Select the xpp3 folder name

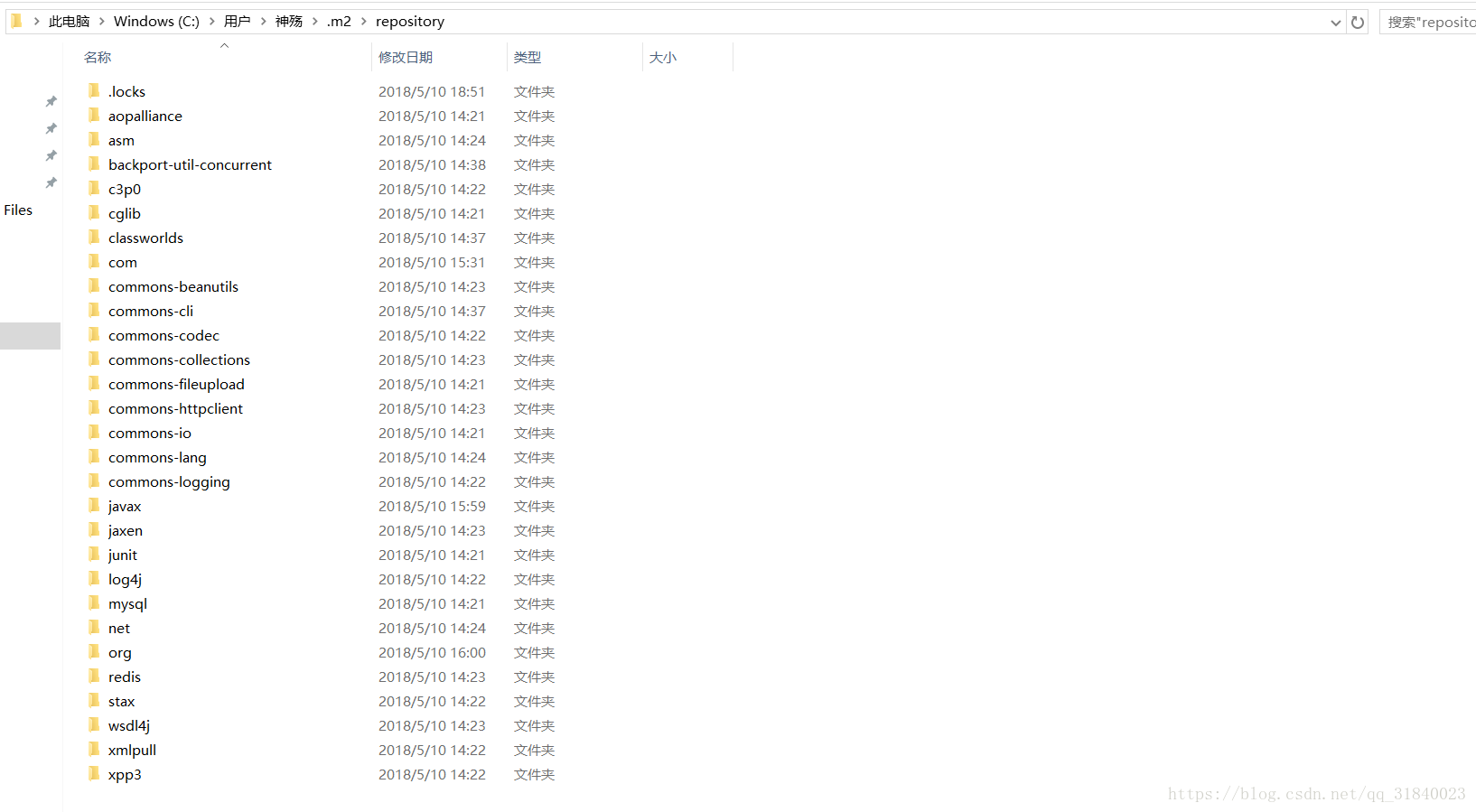click(125, 774)
